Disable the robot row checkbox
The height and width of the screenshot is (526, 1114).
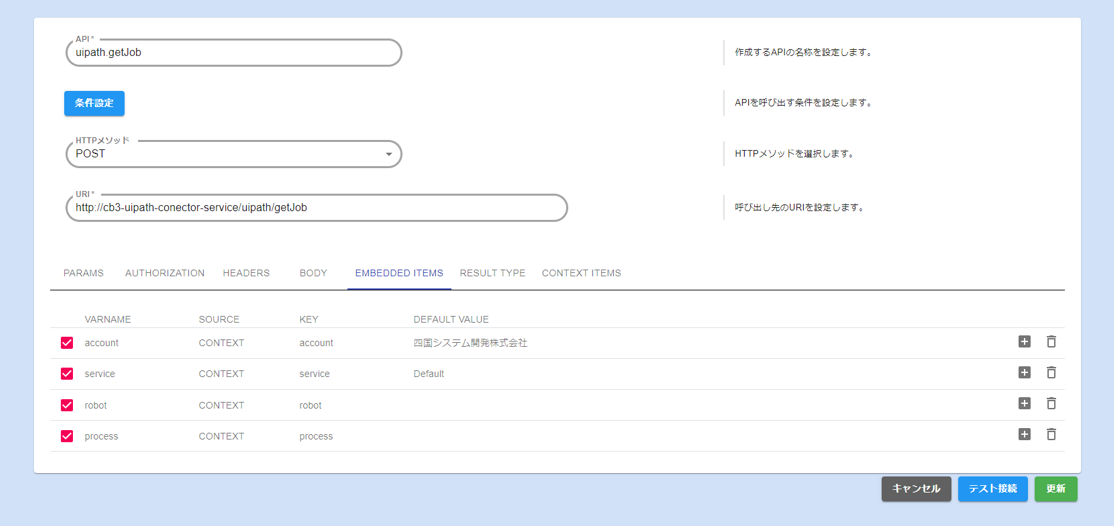(67, 405)
